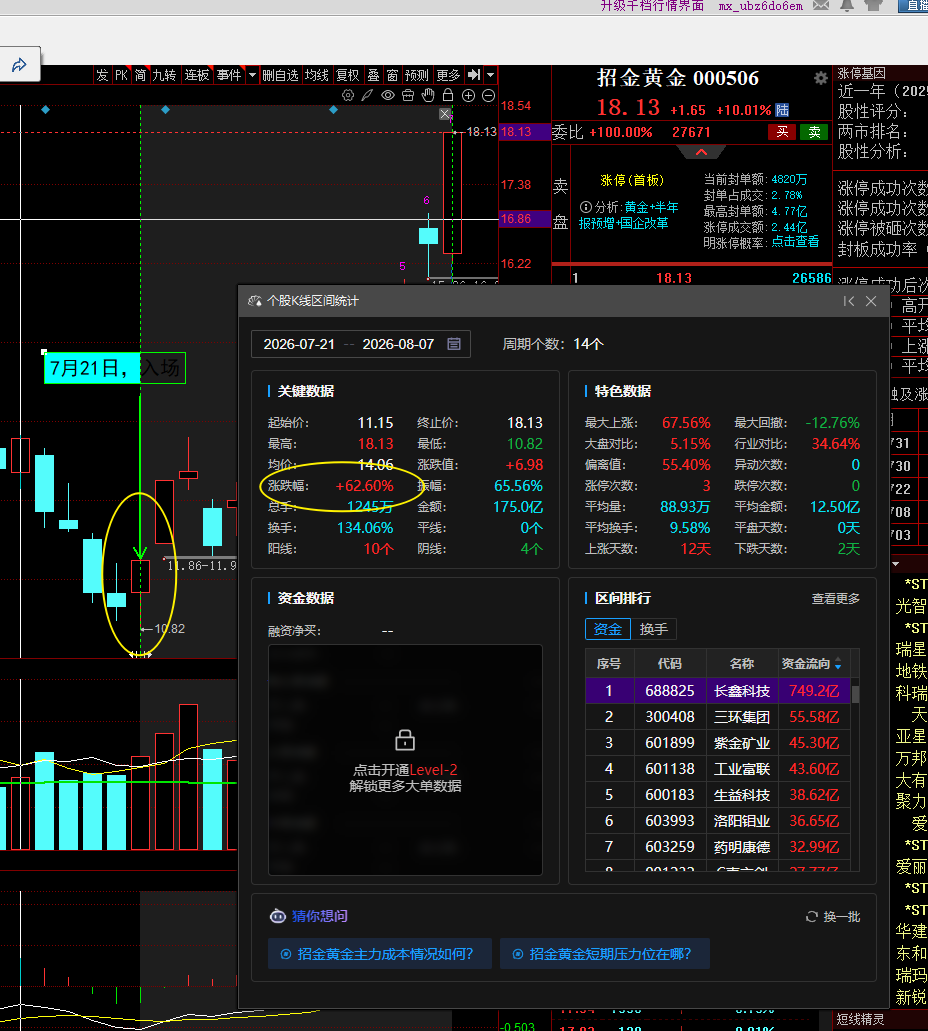
Task: Toggle the eye visibility icon on chart
Action: pos(388,95)
